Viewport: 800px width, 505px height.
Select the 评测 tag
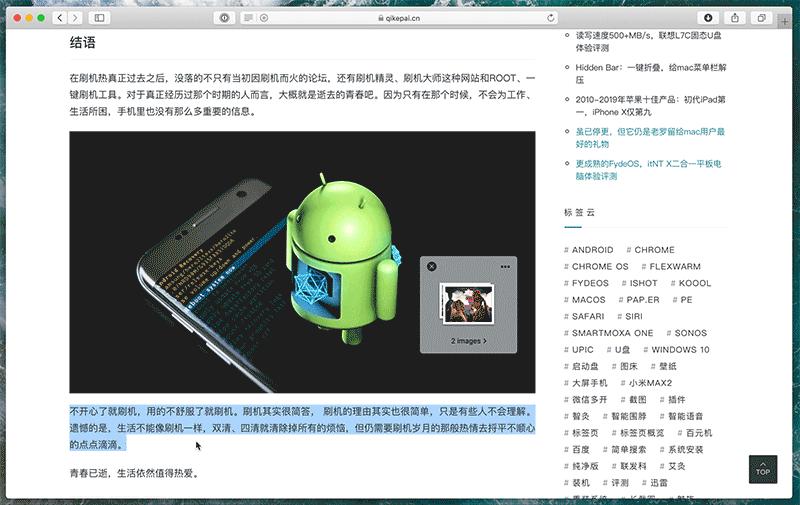[x=615, y=483]
